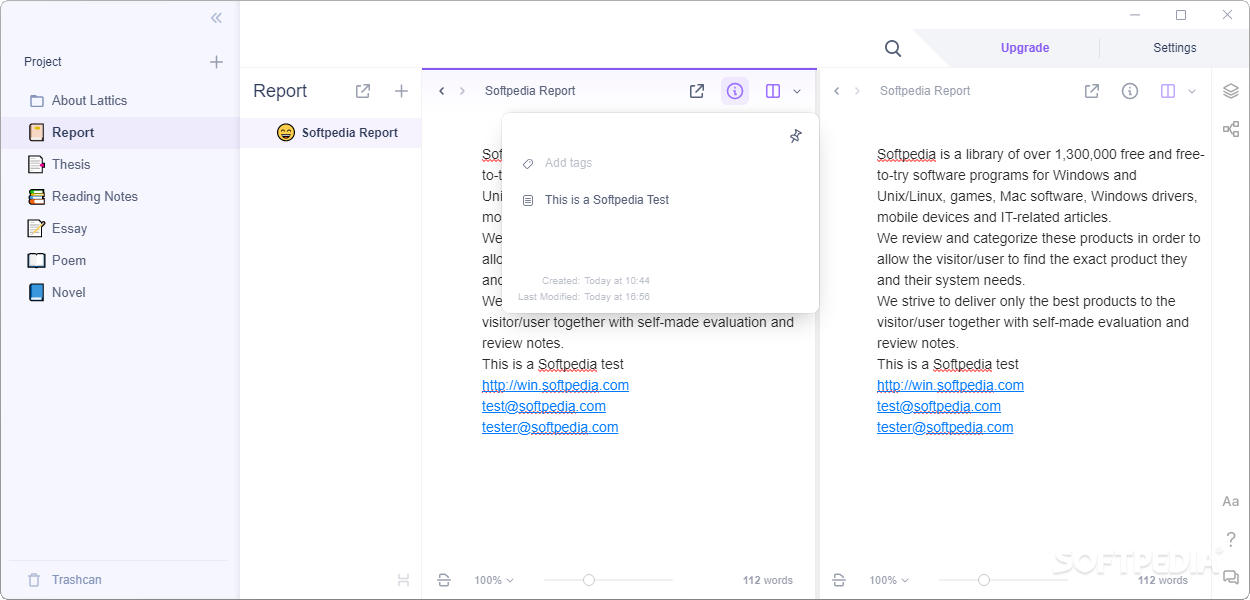
Task: Go forward in left editor pane
Action: [462, 91]
